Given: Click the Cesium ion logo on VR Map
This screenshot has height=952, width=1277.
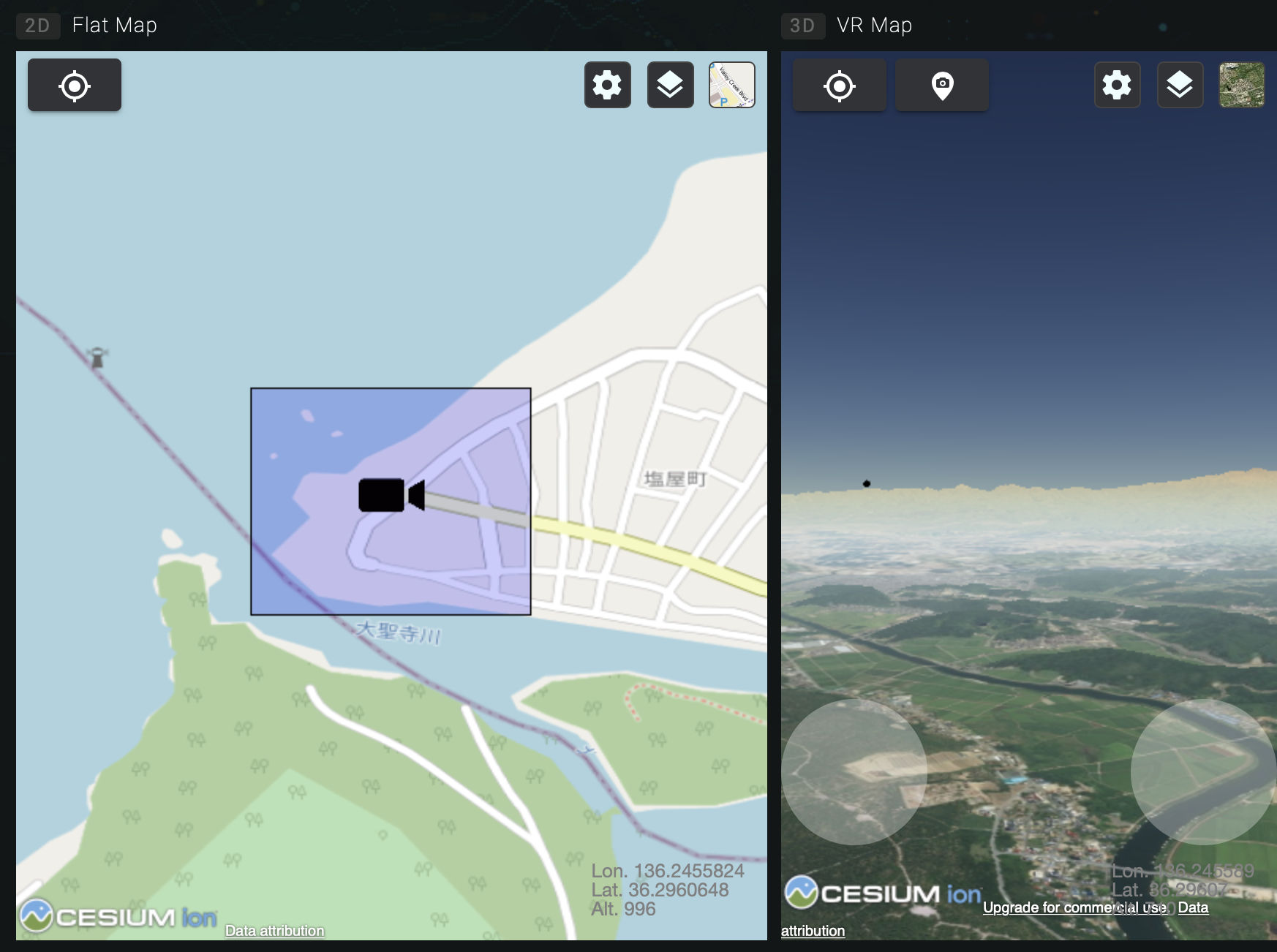Looking at the screenshot, I should coord(882,893).
